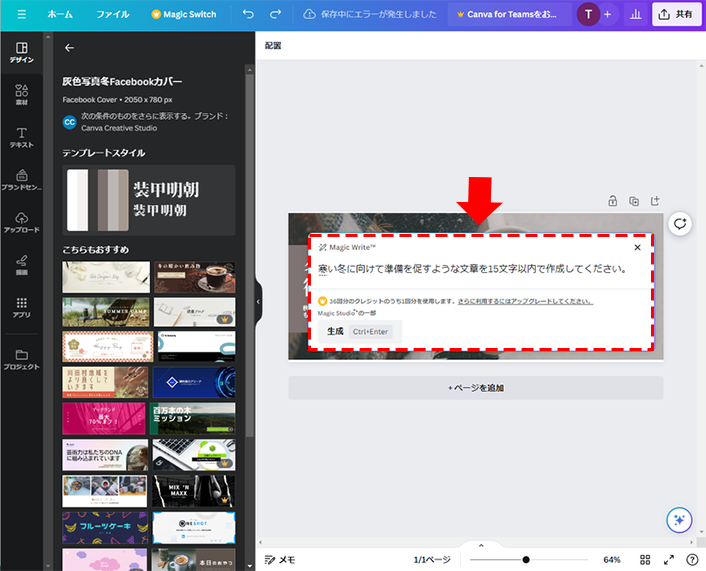706x571 pixels.
Task: Open the 描画 draw tool
Action: (x=22, y=265)
